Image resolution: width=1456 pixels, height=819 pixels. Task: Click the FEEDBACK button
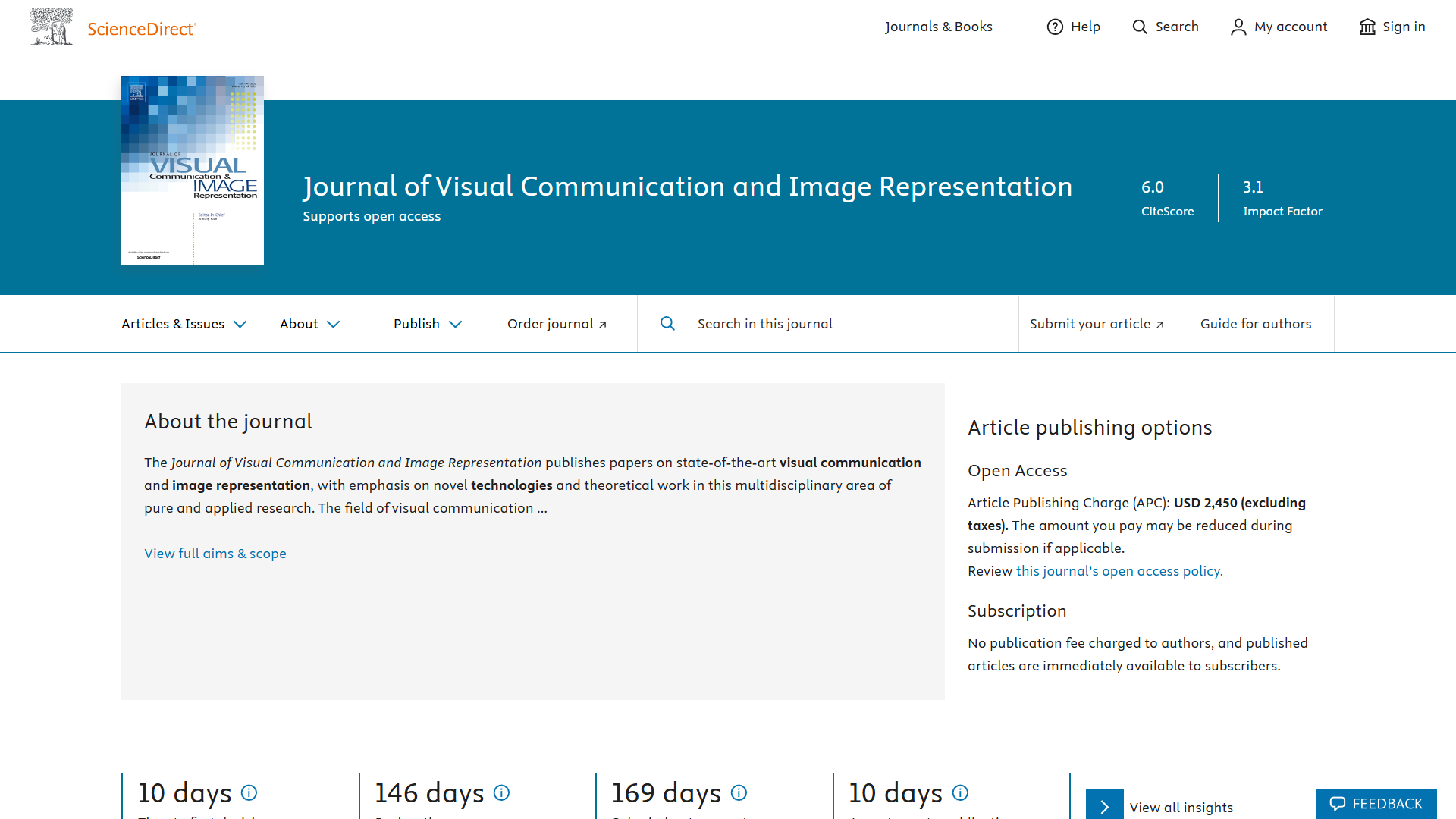coord(1376,804)
